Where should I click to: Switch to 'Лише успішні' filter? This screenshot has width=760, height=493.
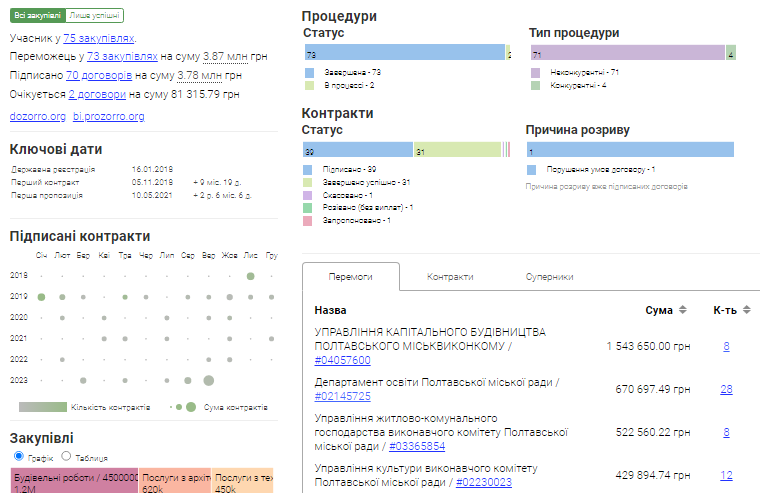tap(96, 16)
